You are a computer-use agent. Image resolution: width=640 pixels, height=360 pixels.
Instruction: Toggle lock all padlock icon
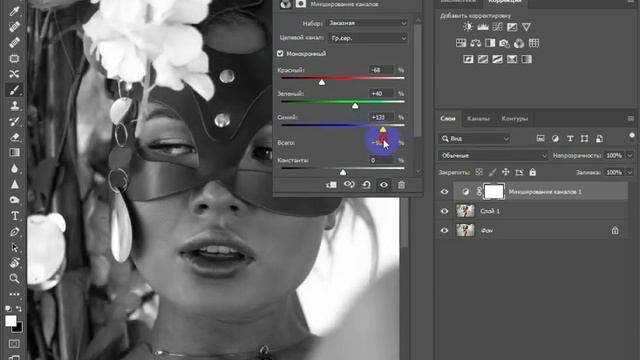pos(533,172)
